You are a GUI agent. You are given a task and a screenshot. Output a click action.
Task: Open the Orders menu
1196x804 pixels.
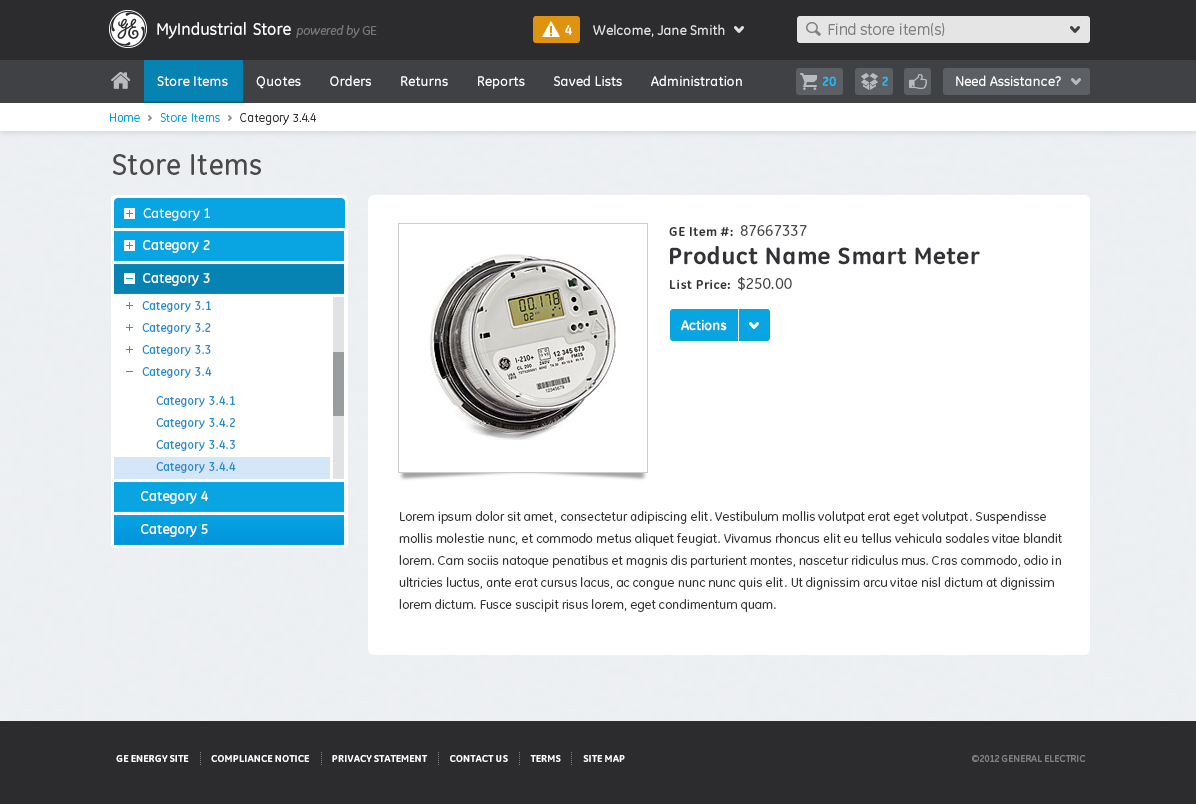pos(350,81)
